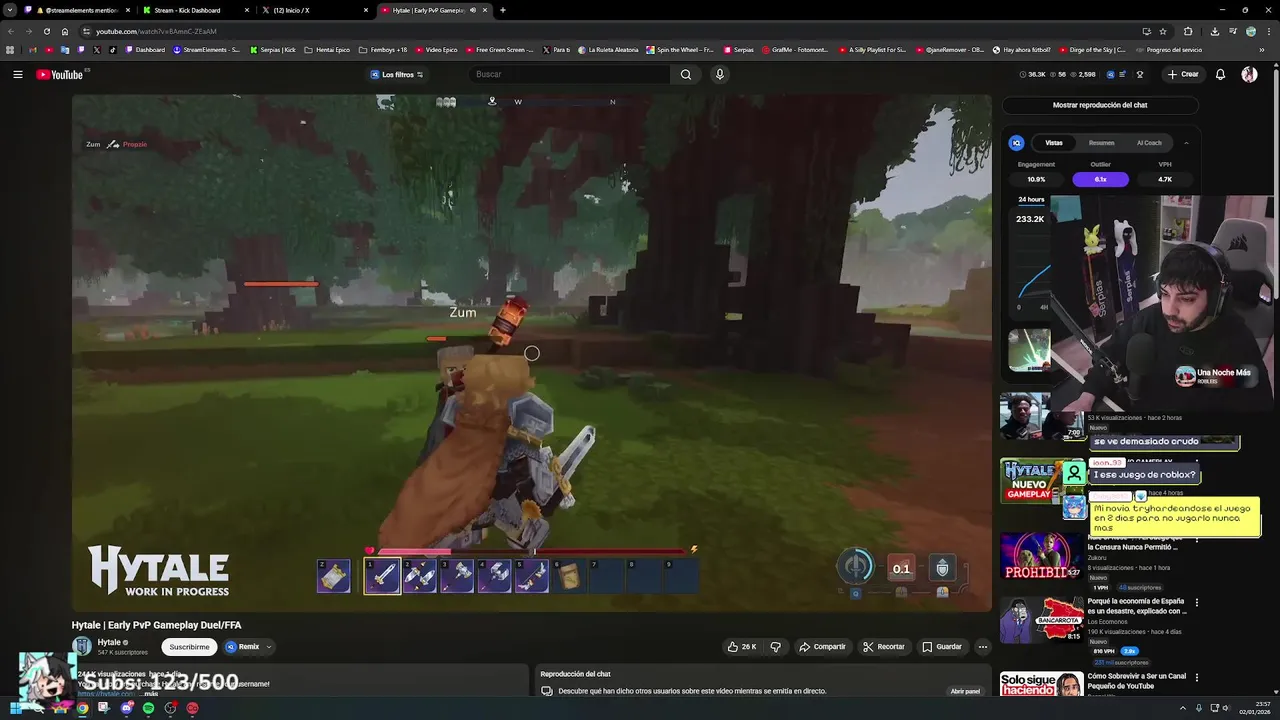The width and height of the screenshot is (1280, 720).
Task: Open Cómo Sobrevivir a Ser un Canal Pequeño video
Action: [1136, 681]
